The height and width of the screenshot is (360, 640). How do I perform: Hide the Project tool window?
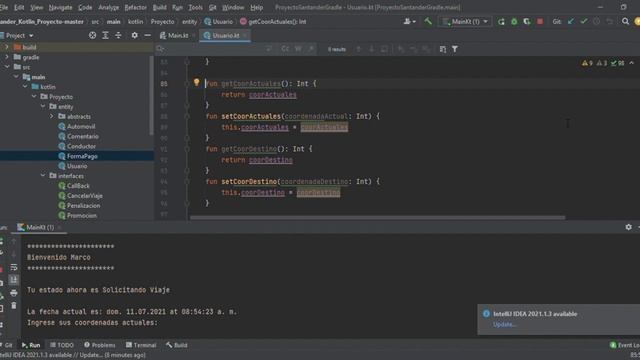point(147,36)
